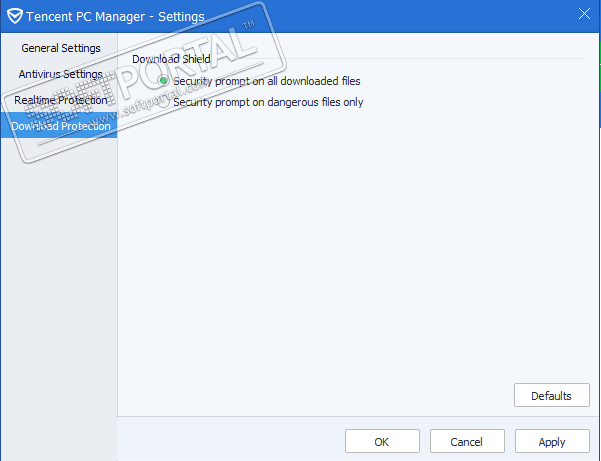Apply the current settings
601x461 pixels.
click(552, 441)
